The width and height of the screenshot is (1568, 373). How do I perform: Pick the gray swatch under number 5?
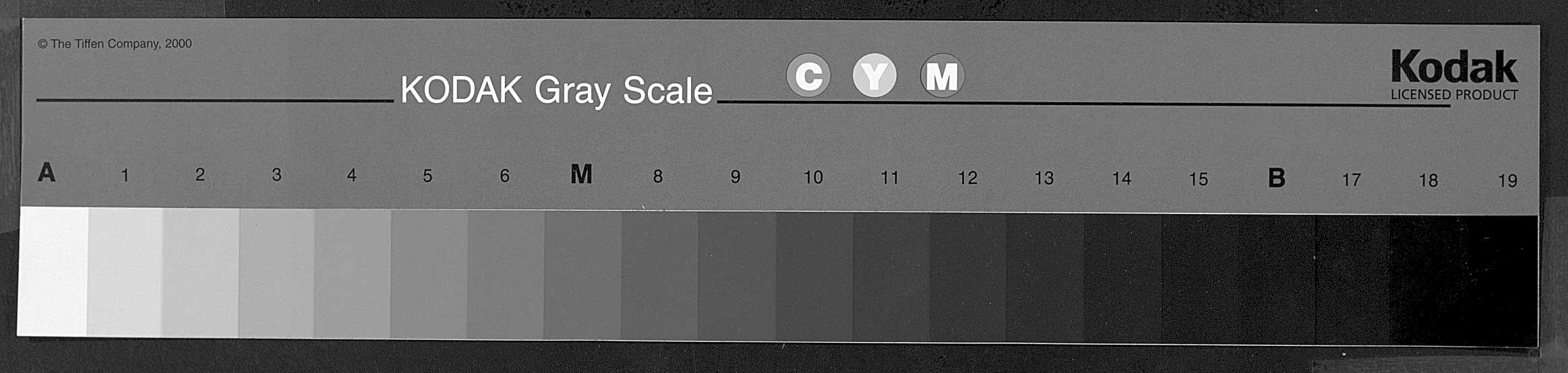(429, 275)
